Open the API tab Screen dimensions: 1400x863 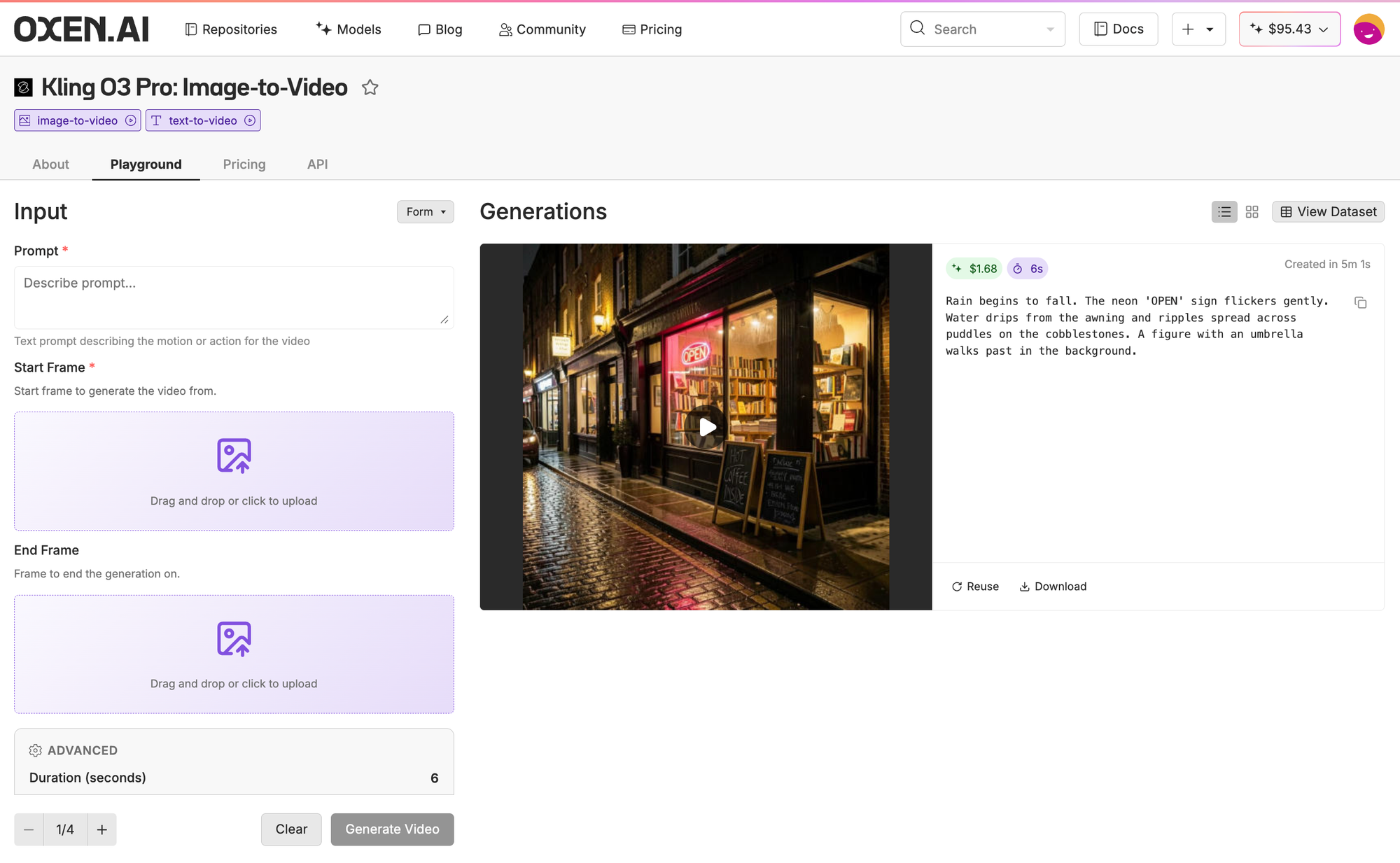(x=317, y=164)
